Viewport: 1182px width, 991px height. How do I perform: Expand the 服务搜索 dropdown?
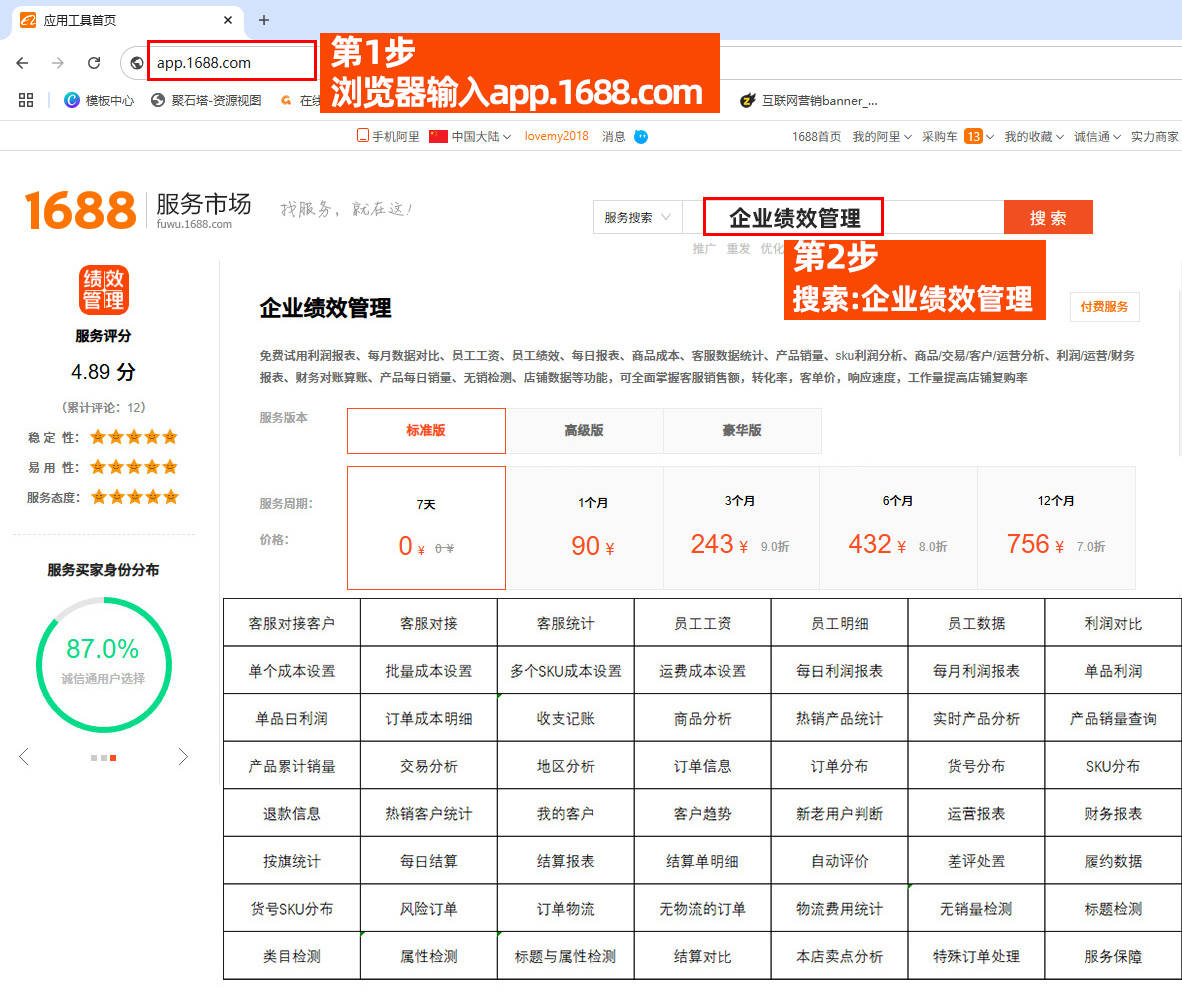[638, 217]
